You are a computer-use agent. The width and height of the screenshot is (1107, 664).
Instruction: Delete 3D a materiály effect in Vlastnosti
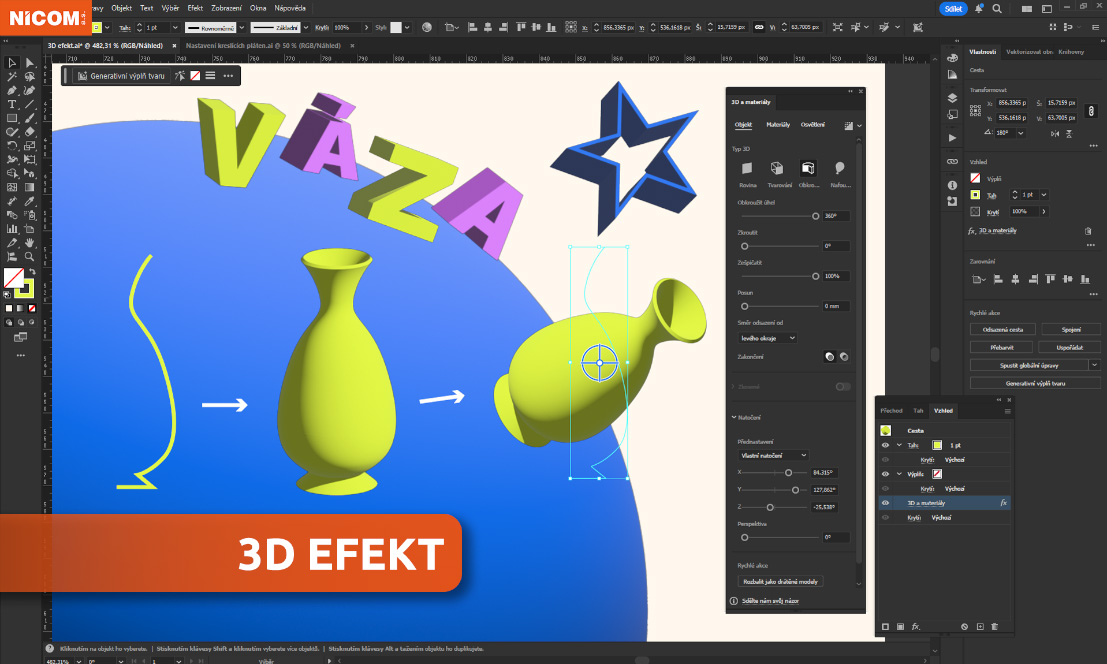click(x=1088, y=231)
